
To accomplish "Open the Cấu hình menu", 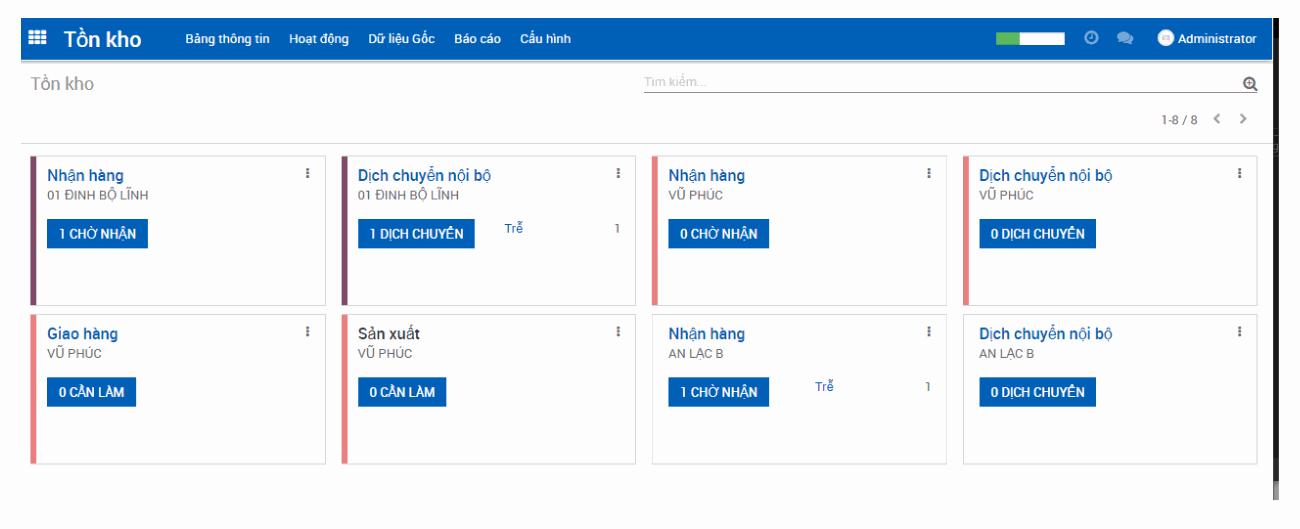I will (x=545, y=39).
